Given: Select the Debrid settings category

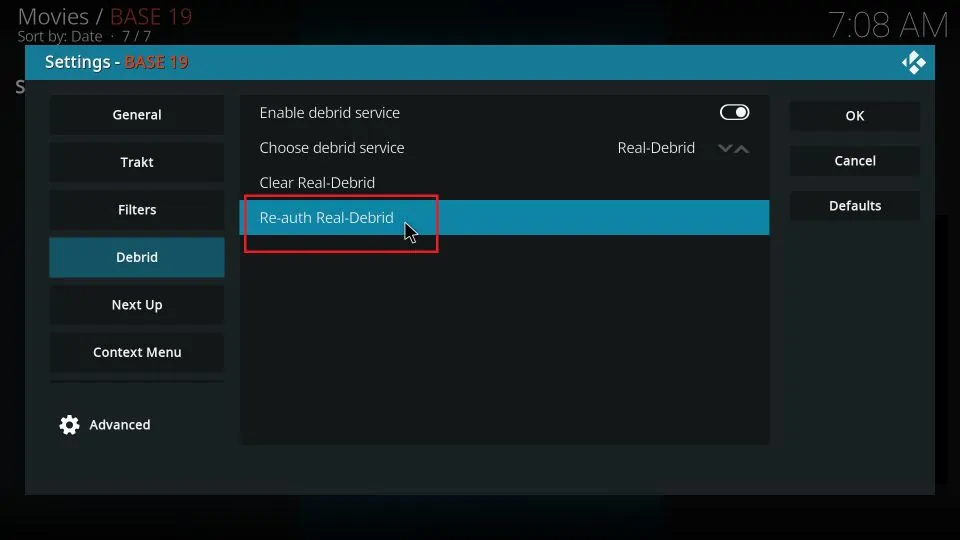Looking at the screenshot, I should coord(137,257).
